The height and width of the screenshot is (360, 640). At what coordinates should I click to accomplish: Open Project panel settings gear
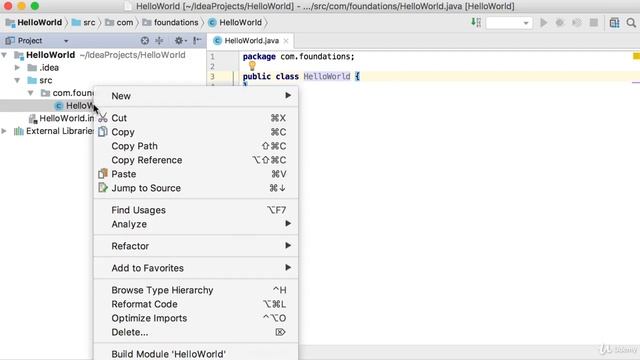[180, 40]
